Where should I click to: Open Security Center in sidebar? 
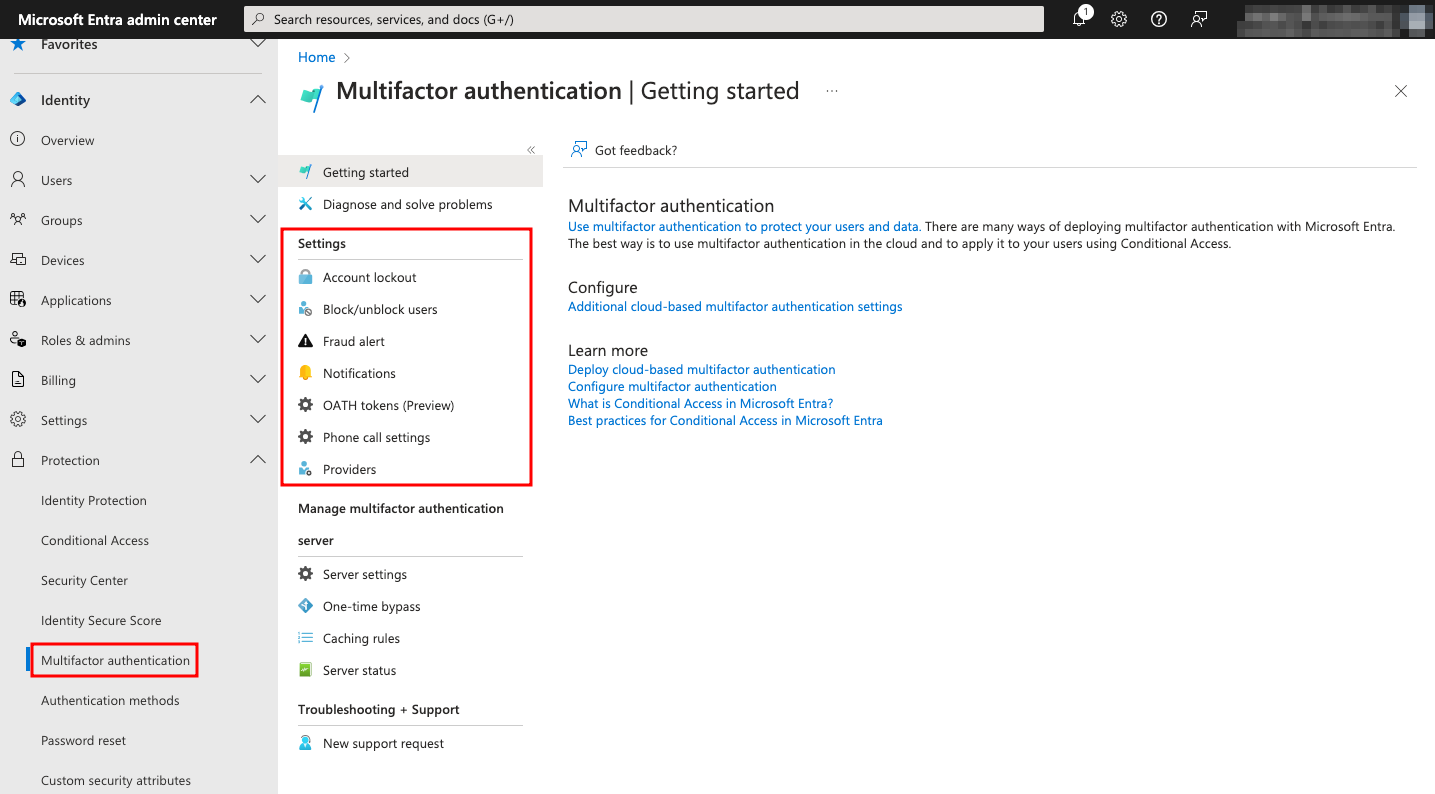point(84,580)
